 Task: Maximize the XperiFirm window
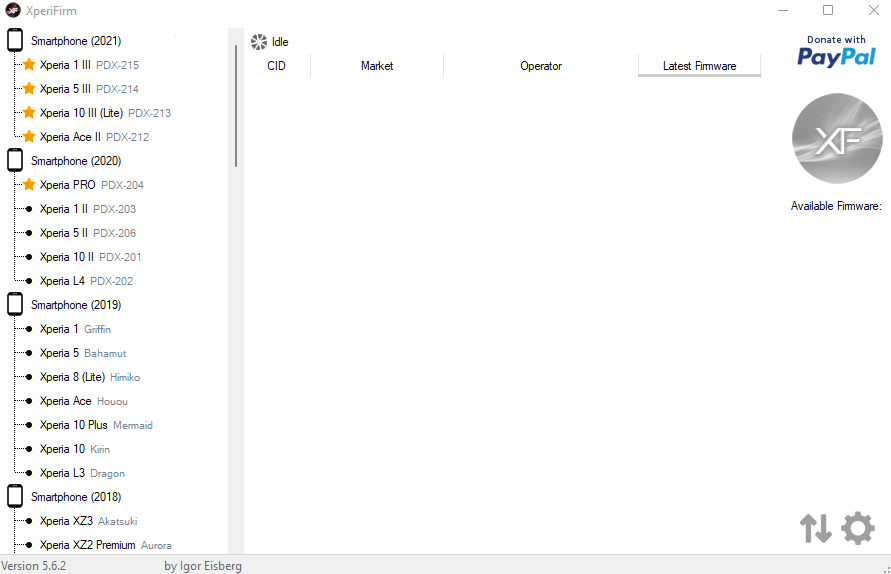[828, 10]
